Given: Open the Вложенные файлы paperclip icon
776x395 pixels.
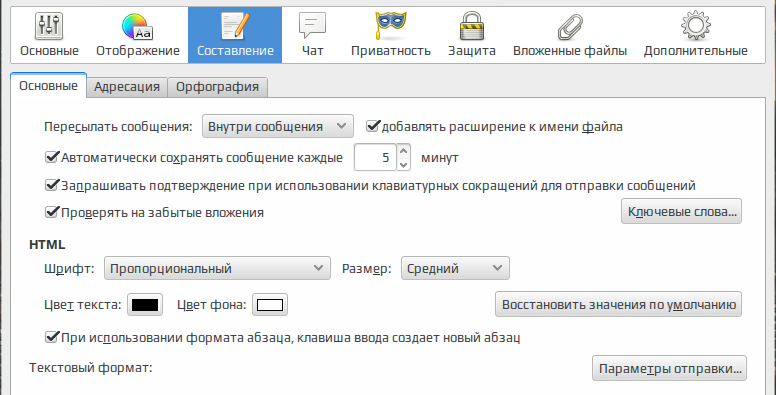Looking at the screenshot, I should tap(570, 27).
